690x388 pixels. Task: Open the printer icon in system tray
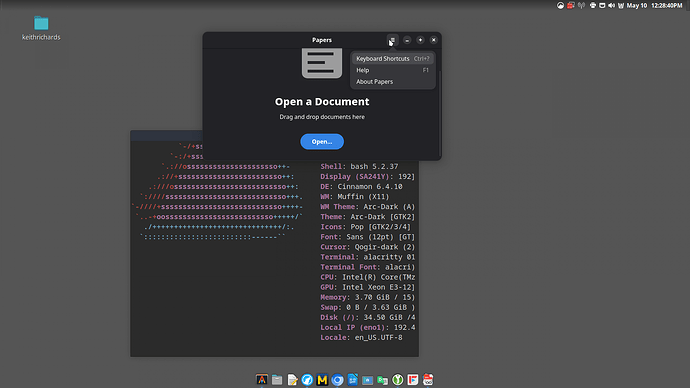[x=593, y=6]
